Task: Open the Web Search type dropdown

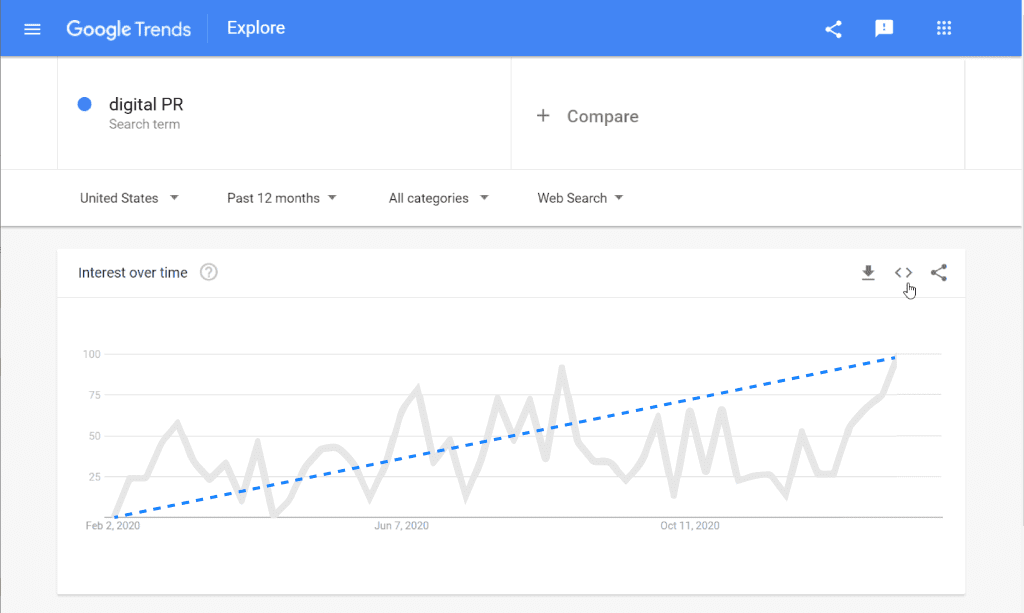Action: point(580,198)
